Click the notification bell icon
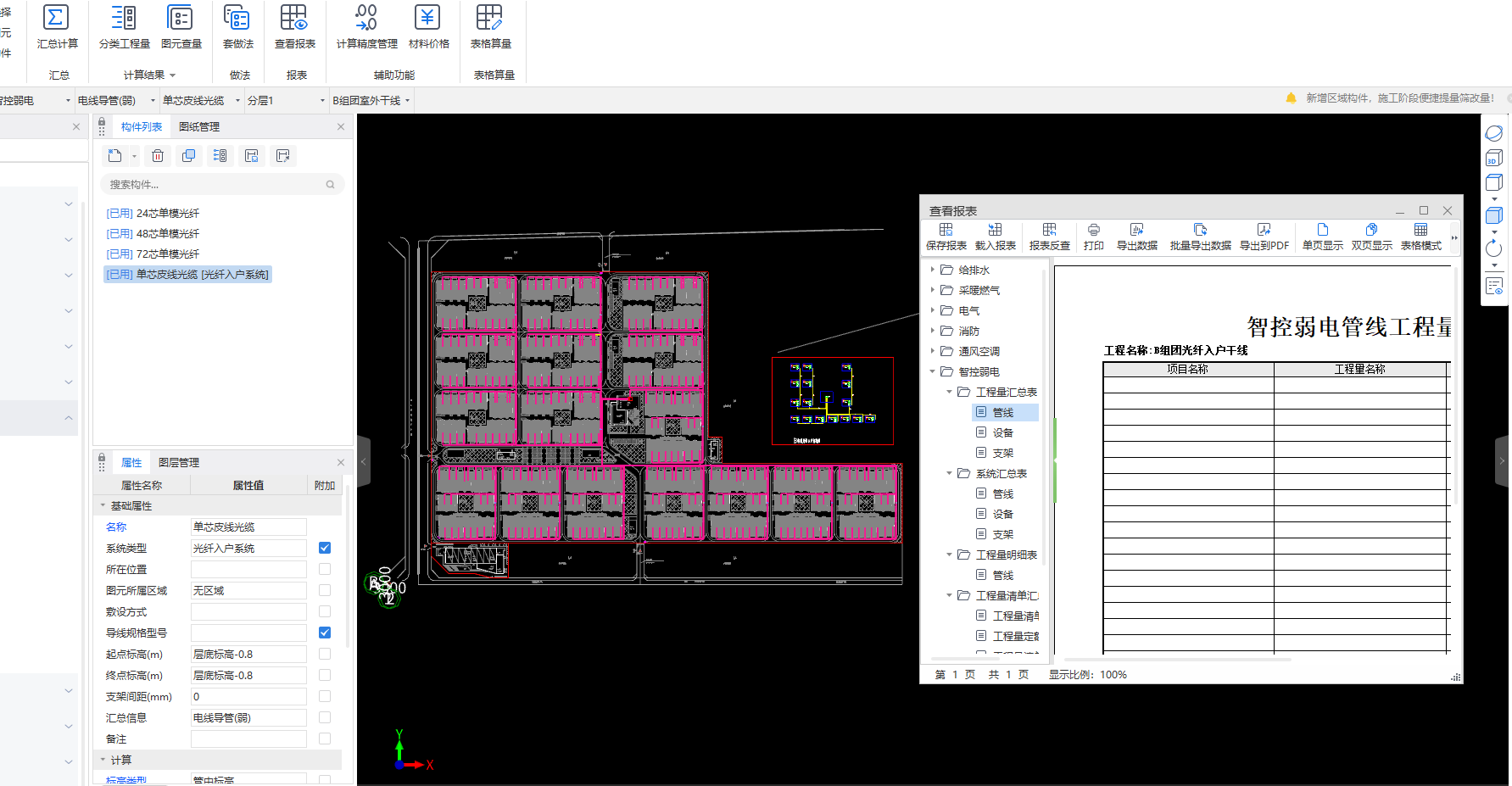This screenshot has height=786, width=1512. tap(1291, 98)
